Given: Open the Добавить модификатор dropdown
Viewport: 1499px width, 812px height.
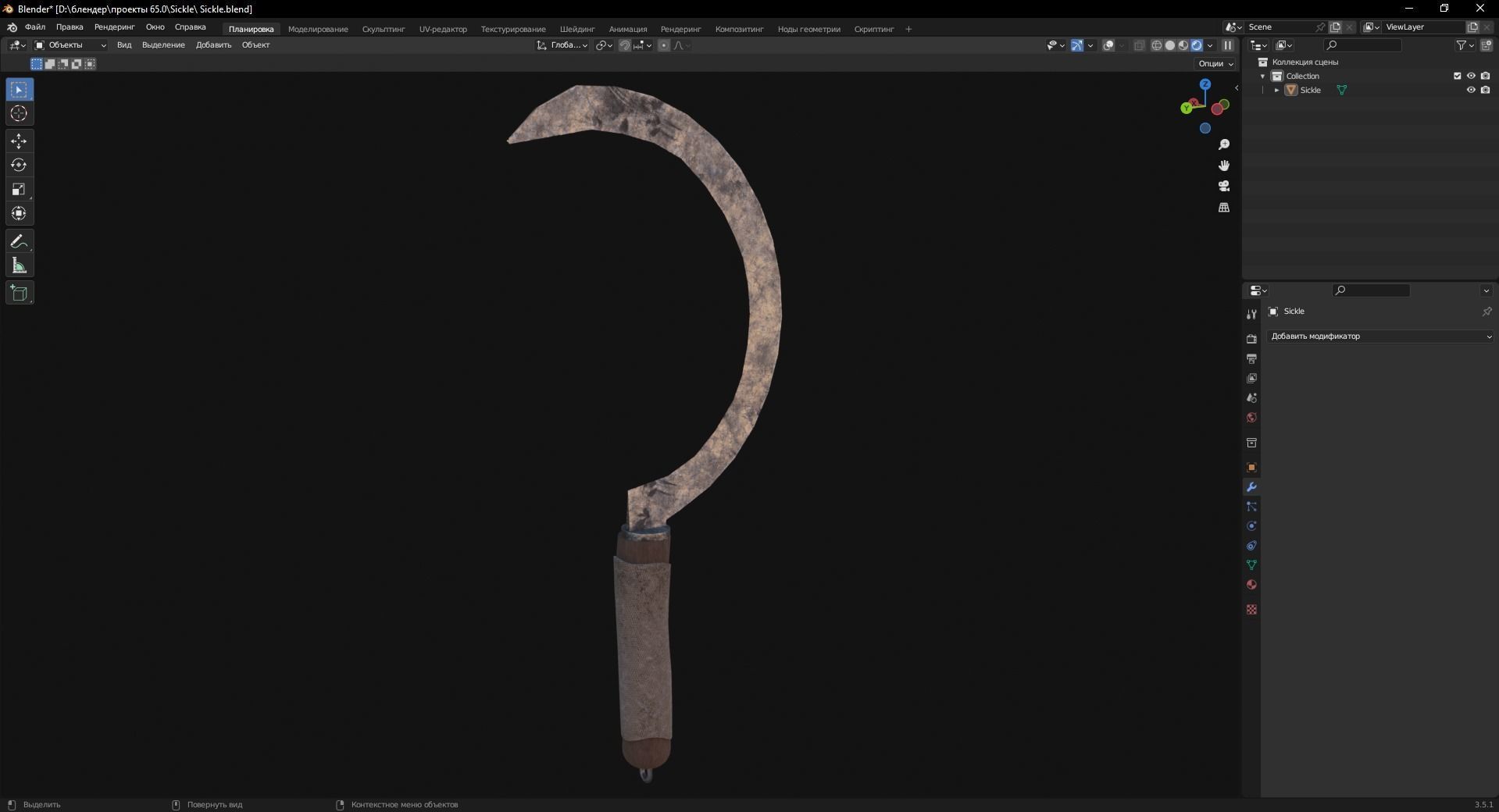Looking at the screenshot, I should [x=1379, y=337].
